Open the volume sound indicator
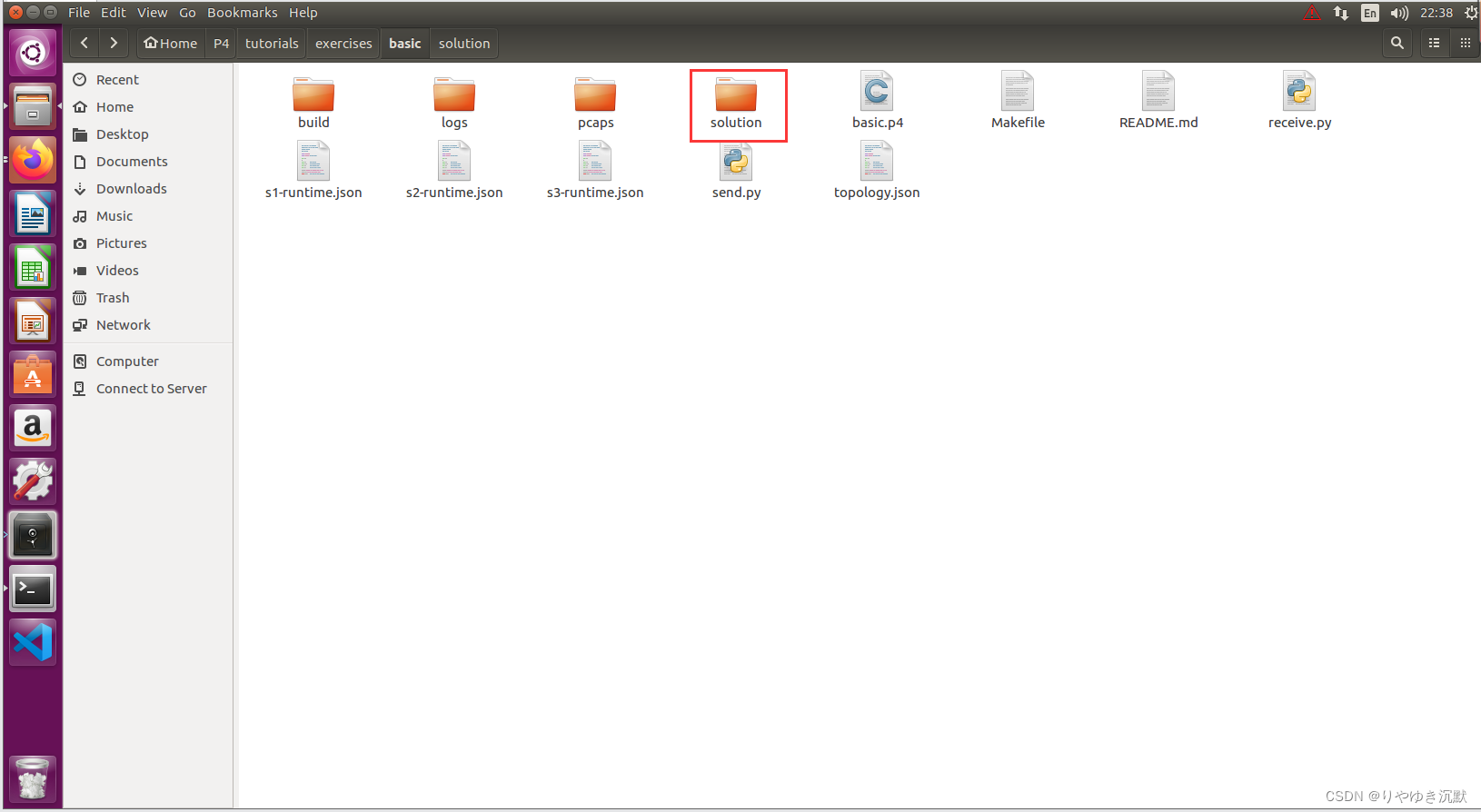Screen dimensions: 1481x812 click(1399, 13)
